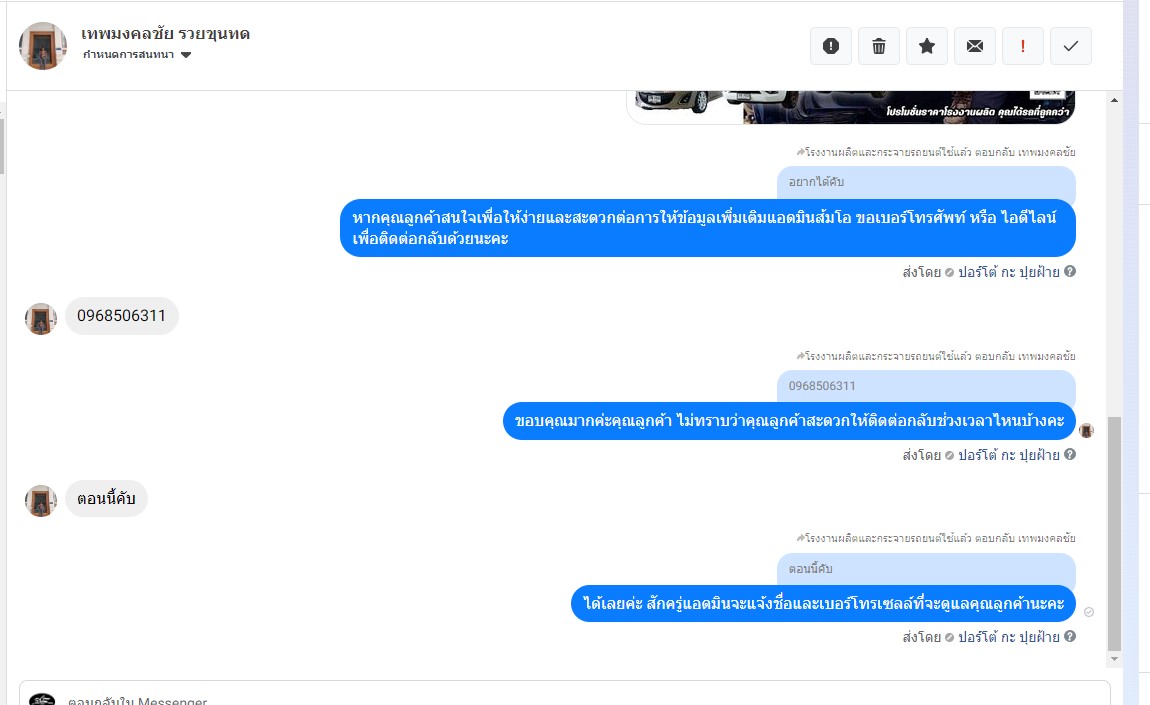
Task: Click scrollbar up arrow in chat
Action: (1114, 100)
